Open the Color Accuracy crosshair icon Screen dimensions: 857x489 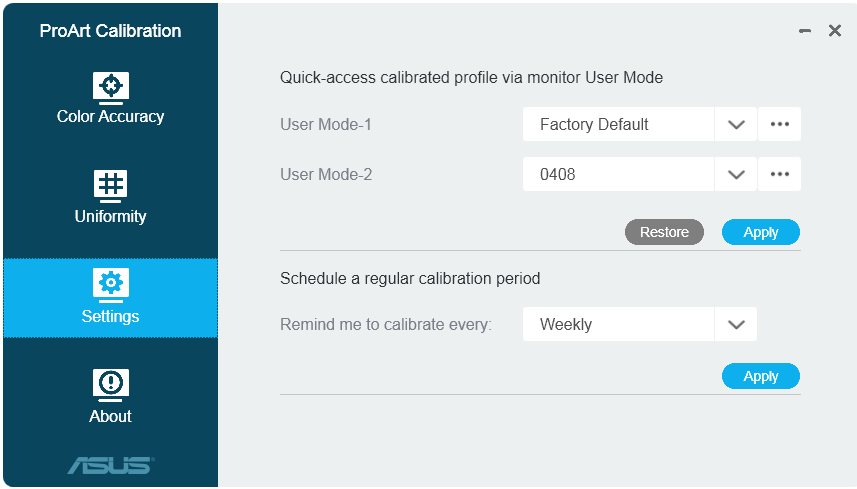tap(111, 88)
